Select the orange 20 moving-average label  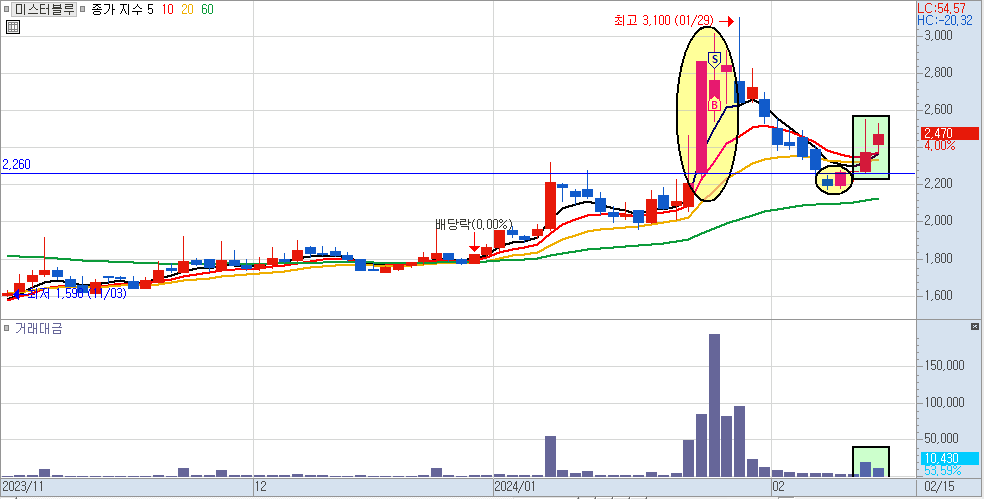coord(187,10)
